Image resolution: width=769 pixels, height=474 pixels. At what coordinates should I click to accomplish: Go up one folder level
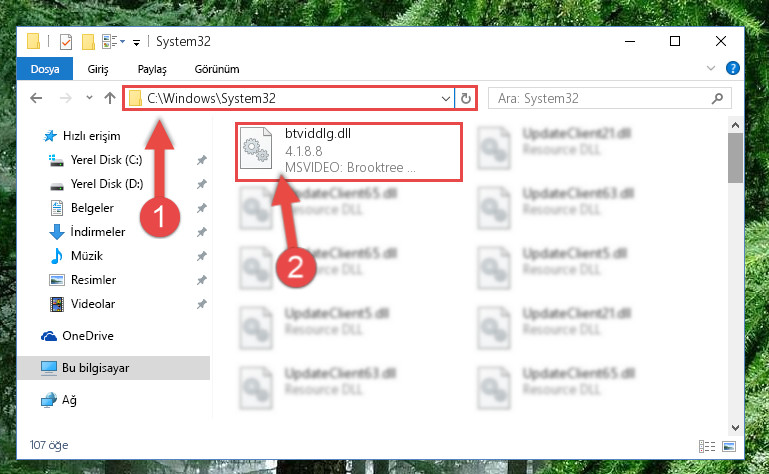110,98
